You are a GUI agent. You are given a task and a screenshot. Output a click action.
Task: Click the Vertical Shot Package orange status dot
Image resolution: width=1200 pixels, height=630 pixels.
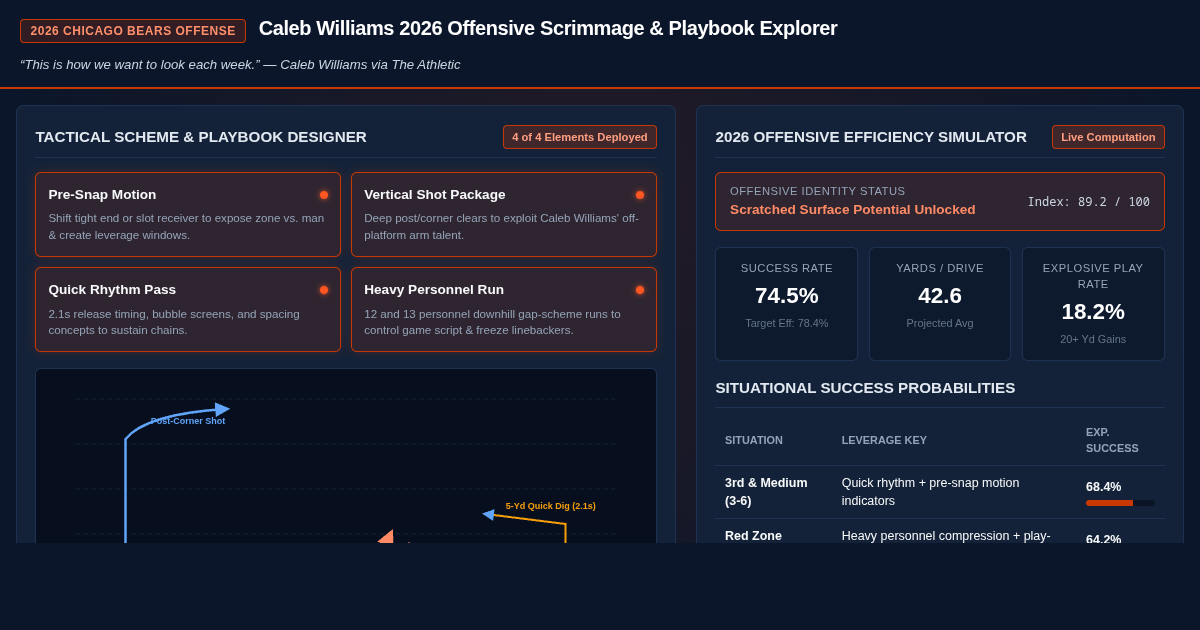pos(640,195)
